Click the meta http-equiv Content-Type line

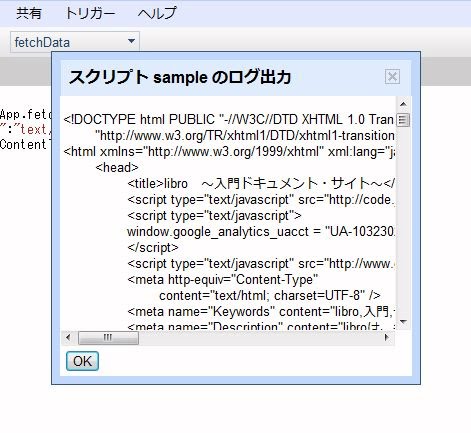(222, 279)
